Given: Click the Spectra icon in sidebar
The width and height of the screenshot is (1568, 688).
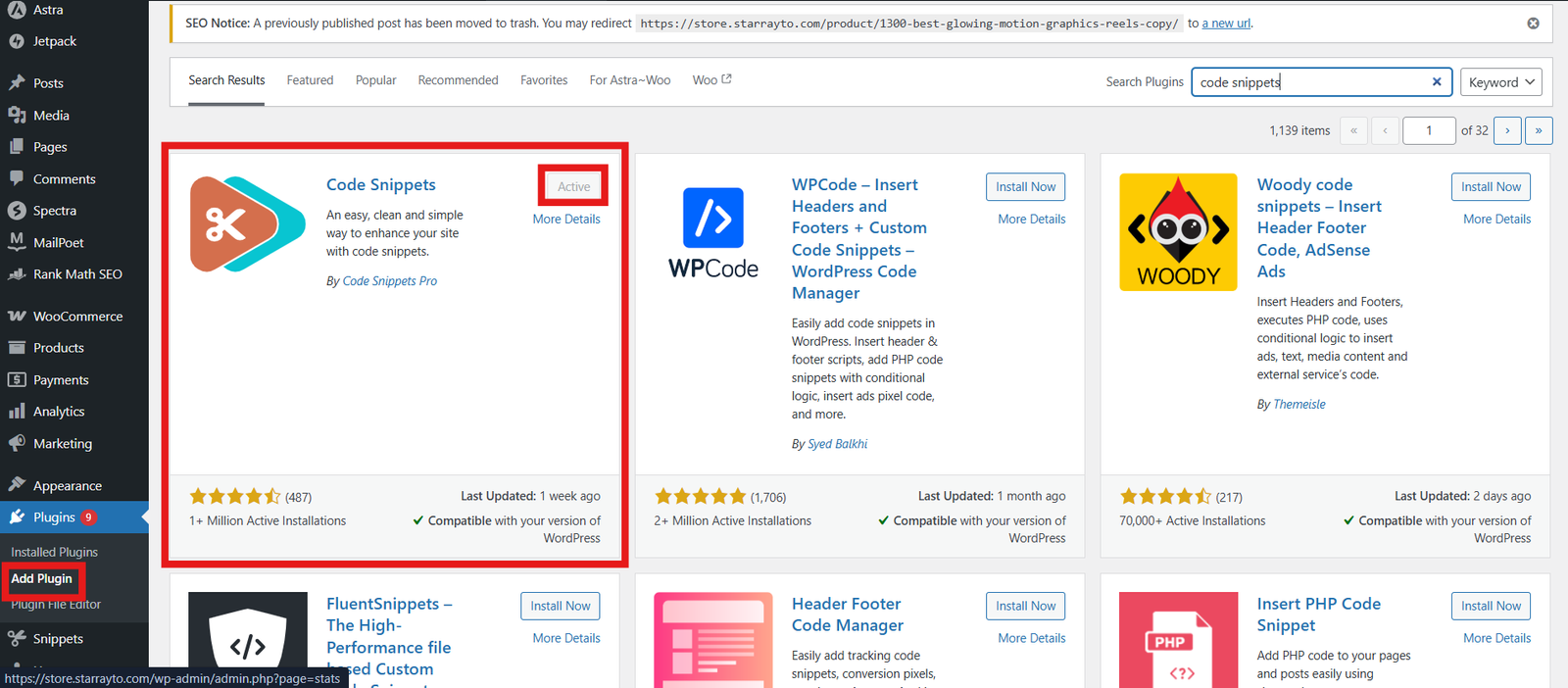Looking at the screenshot, I should click(x=17, y=211).
